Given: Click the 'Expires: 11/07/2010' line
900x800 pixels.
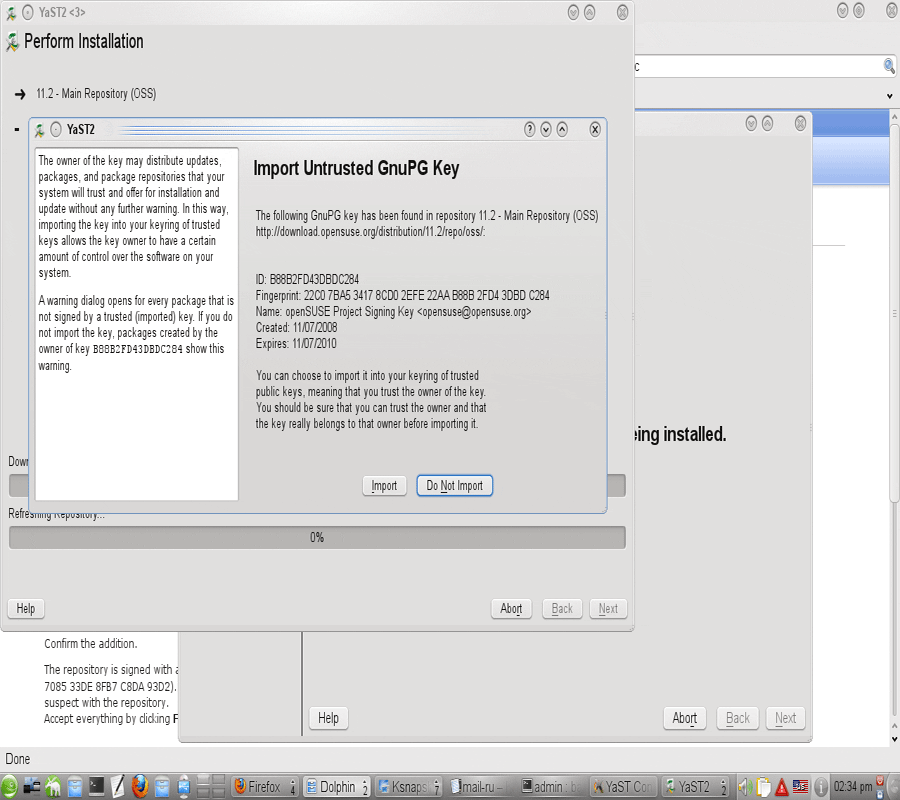Looking at the screenshot, I should coord(296,344).
